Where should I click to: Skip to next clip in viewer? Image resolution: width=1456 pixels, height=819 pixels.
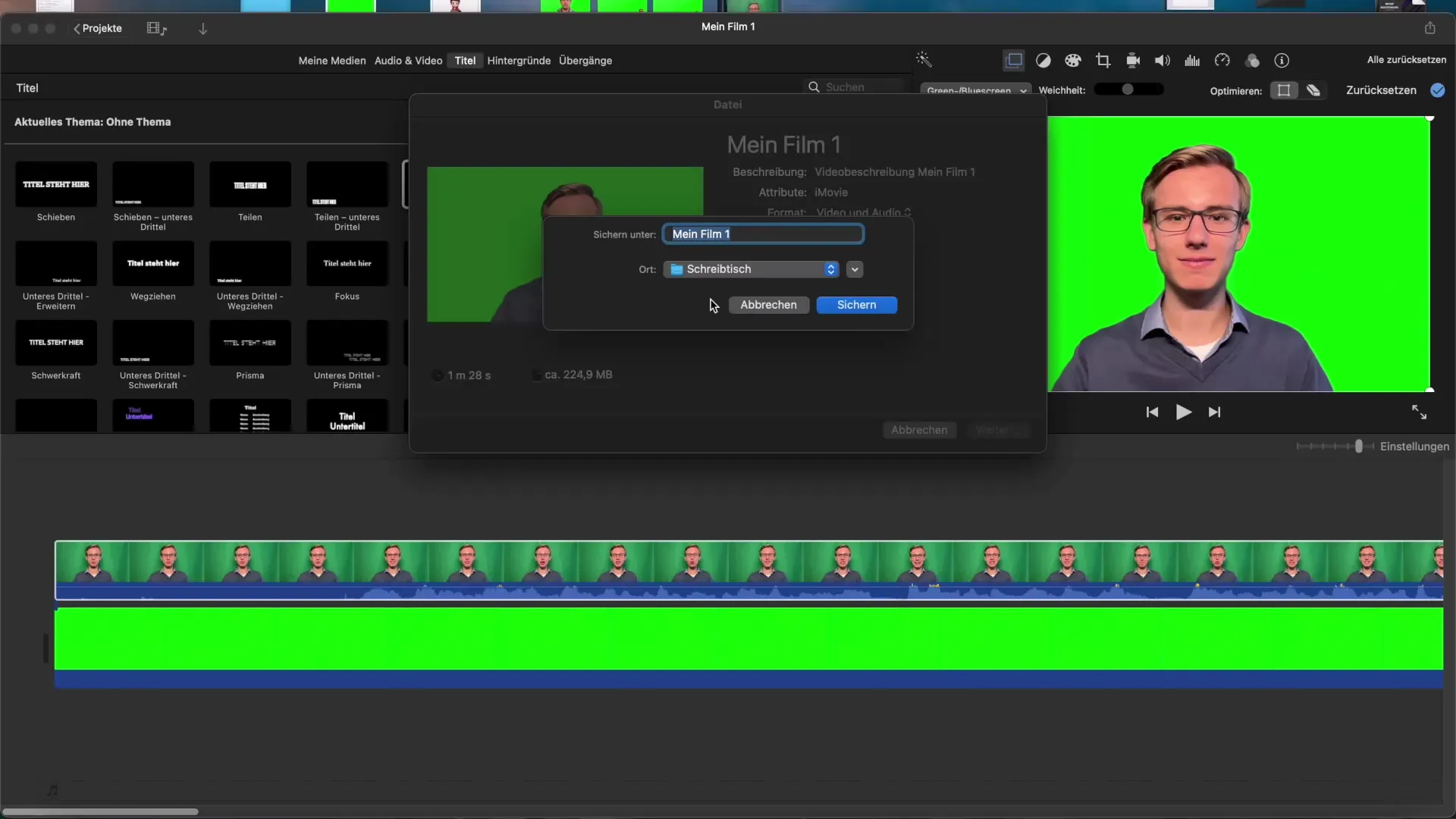(x=1215, y=412)
